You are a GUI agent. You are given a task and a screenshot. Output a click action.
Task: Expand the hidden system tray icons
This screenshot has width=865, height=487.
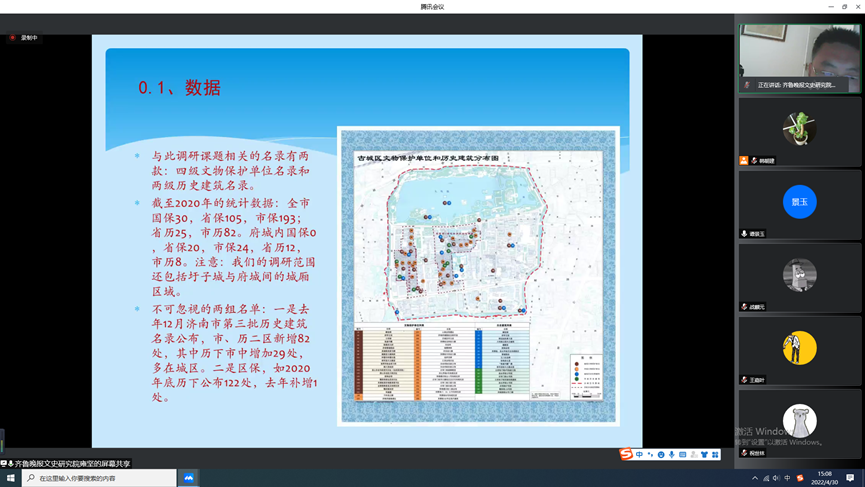[755, 479]
